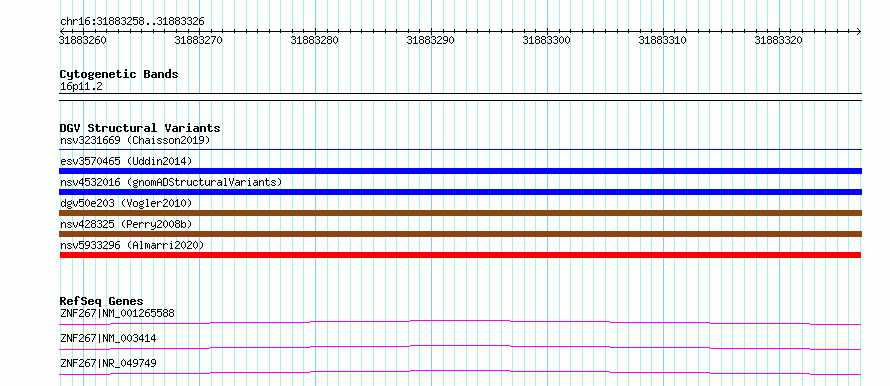Click the thin blue nsv3231669 variant line
This screenshot has width=890, height=386.
[460, 150]
